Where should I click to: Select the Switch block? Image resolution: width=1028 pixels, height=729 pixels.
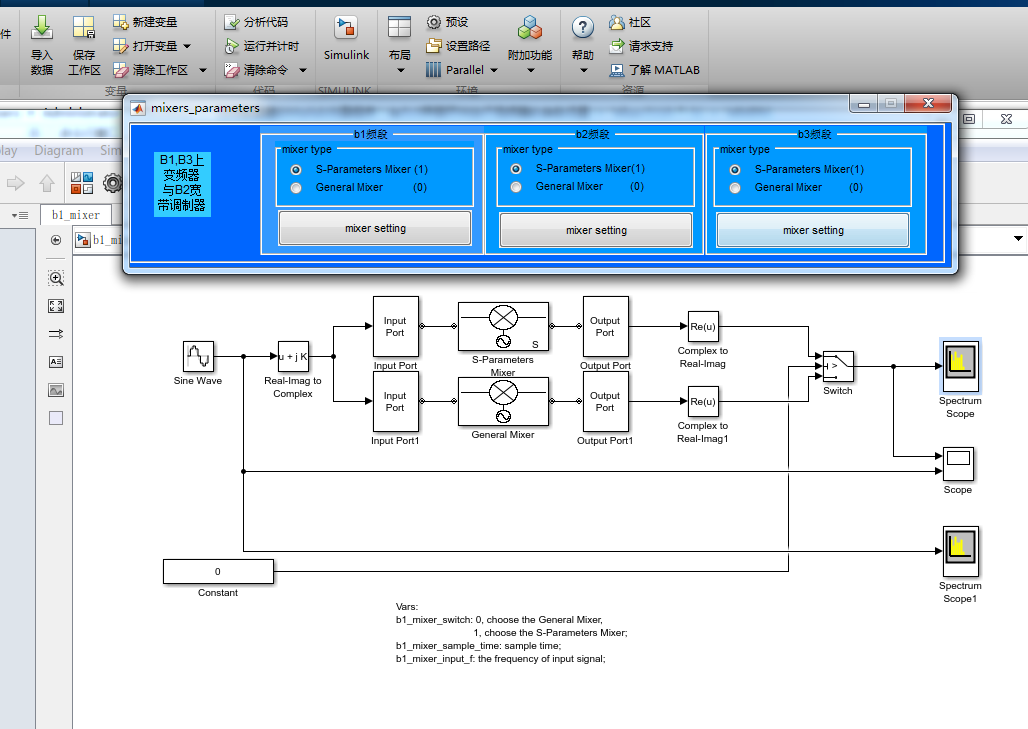(x=838, y=366)
